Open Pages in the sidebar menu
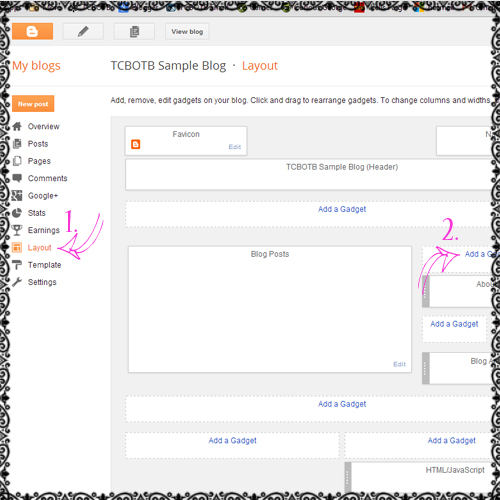Viewport: 500px width, 500px height. click(39, 161)
